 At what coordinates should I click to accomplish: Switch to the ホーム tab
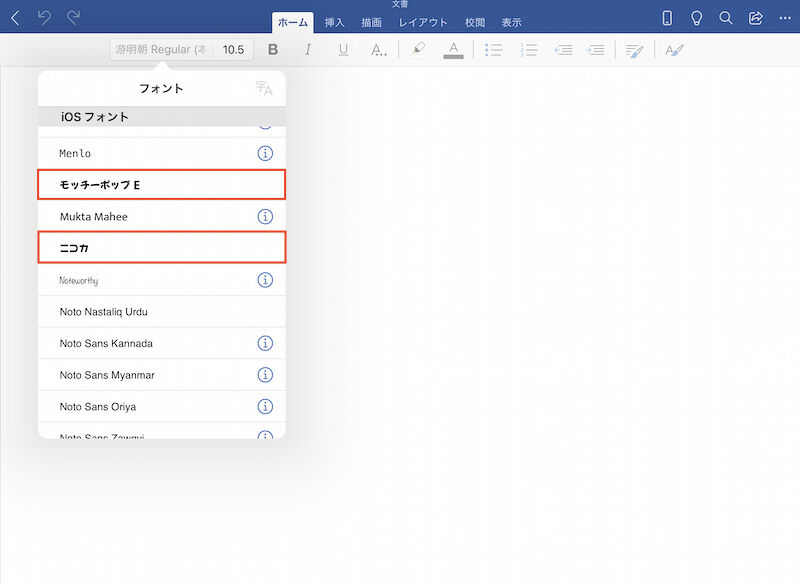coord(293,22)
